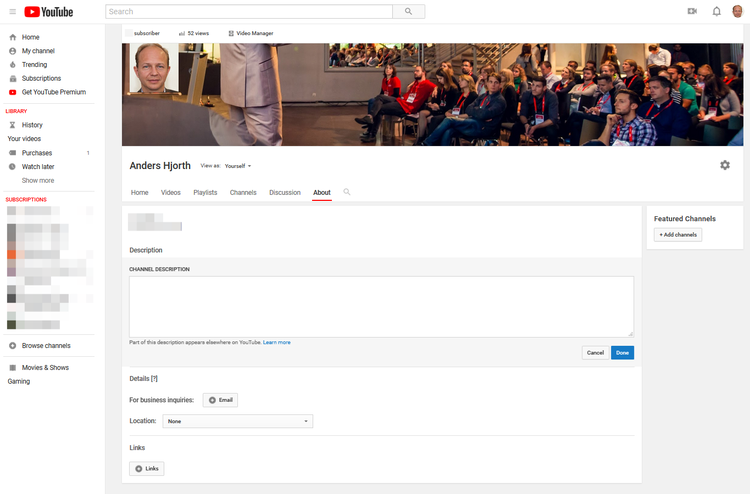Open Your videos in sidebar
750x494 pixels.
click(x=24, y=139)
